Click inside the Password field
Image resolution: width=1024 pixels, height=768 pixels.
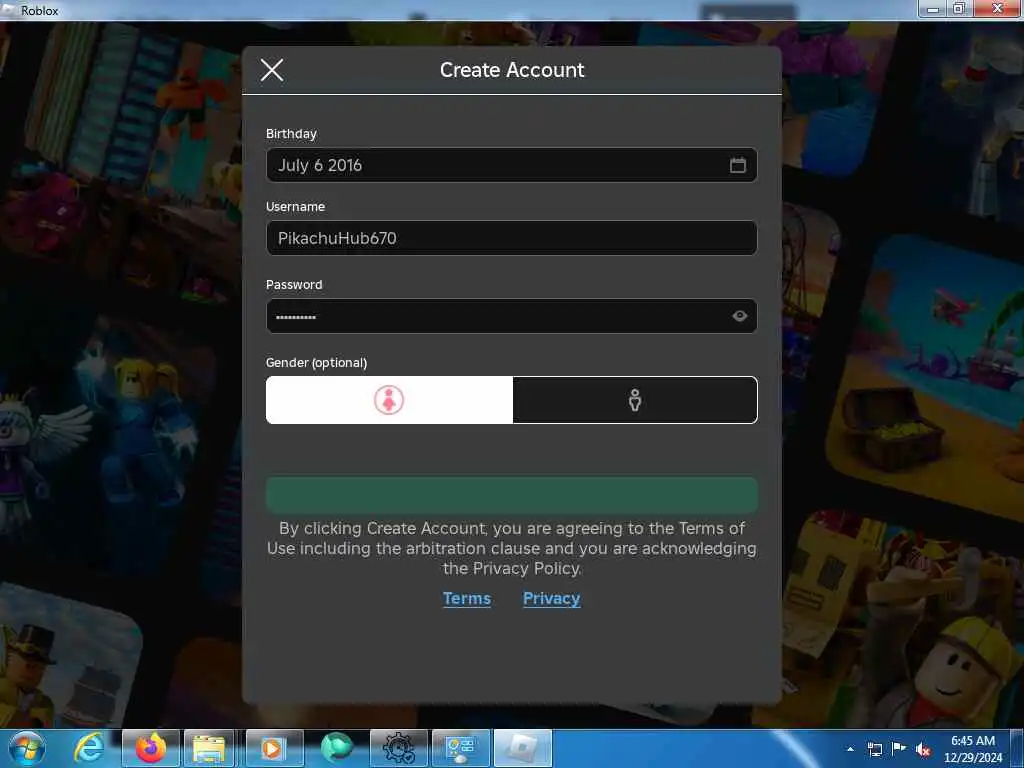click(511, 316)
